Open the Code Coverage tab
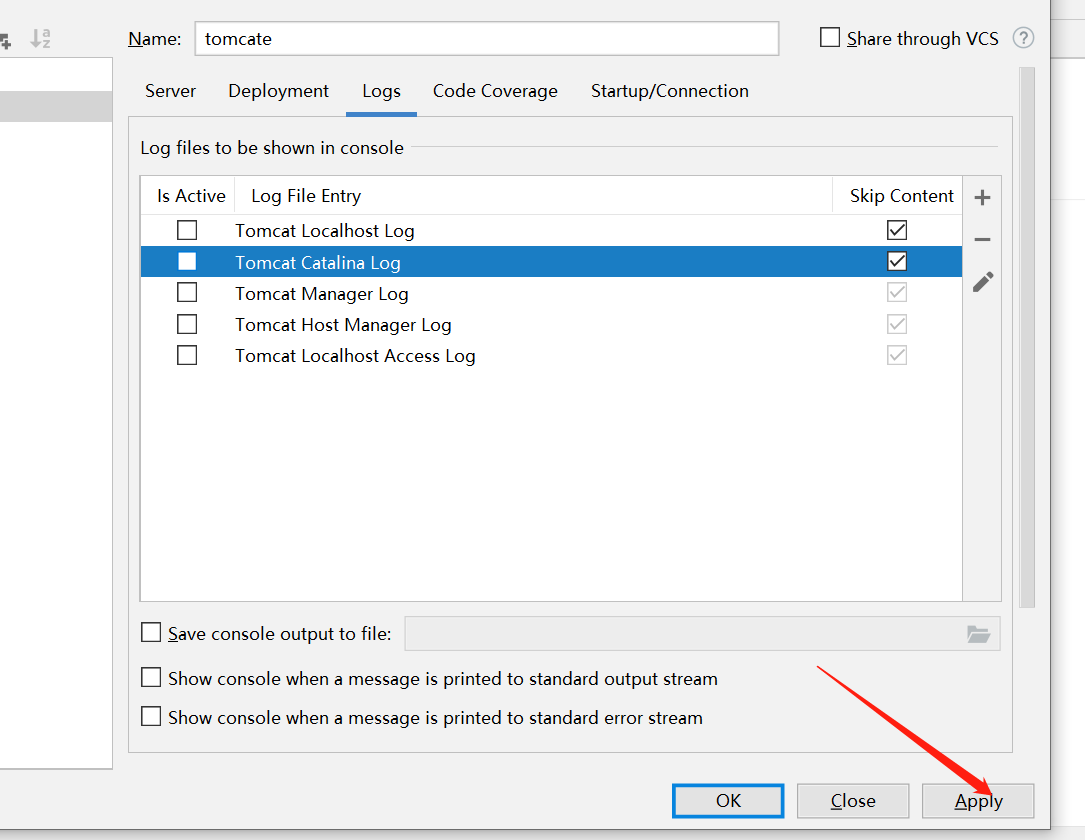Viewport: 1085px width, 840px height. (495, 91)
